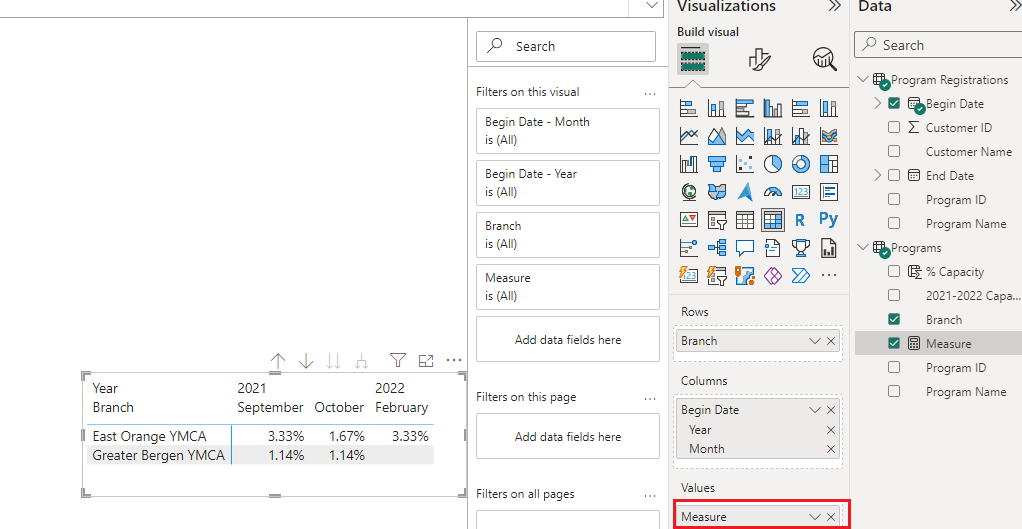Check the % Capacity field
This screenshot has height=529, width=1022.
point(894,272)
